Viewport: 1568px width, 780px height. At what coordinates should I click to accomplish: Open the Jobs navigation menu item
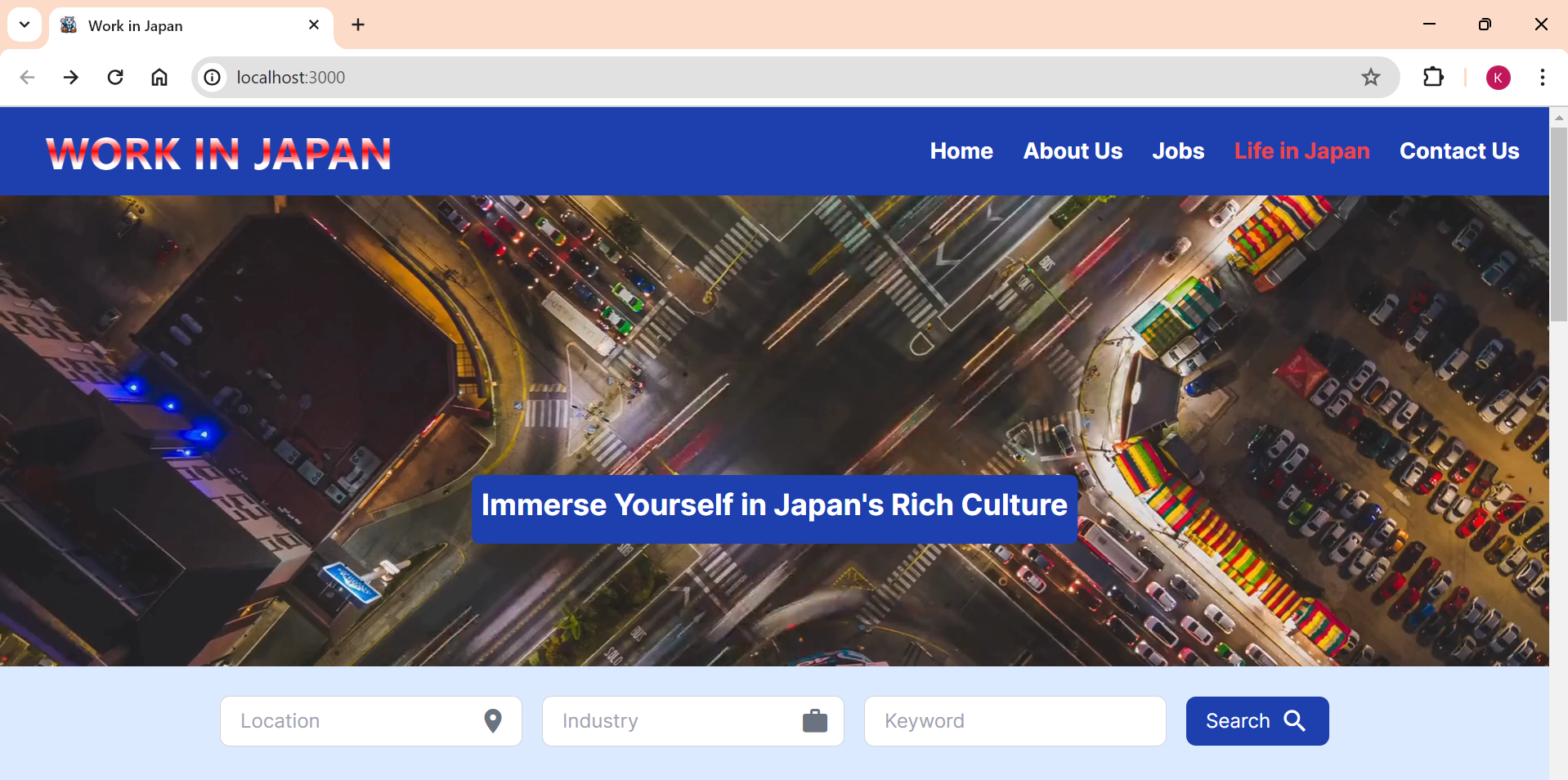1177,151
